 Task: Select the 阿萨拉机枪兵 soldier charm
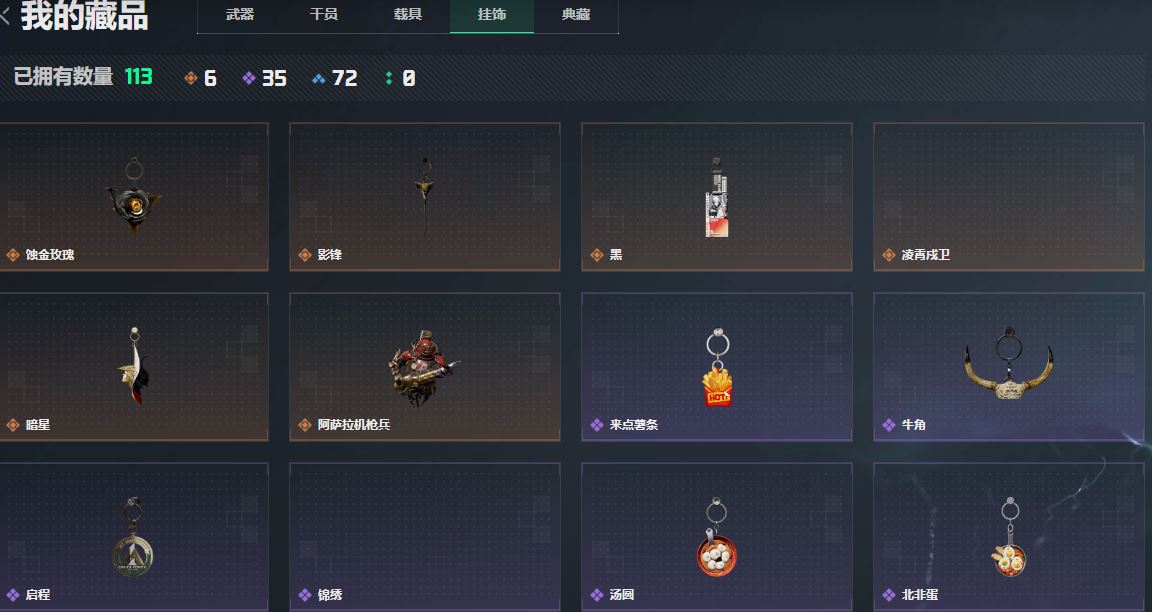424,368
